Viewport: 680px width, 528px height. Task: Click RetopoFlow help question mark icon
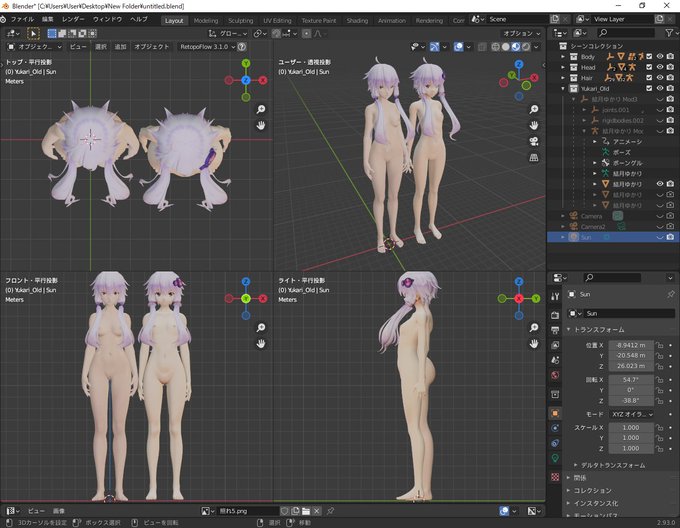click(x=242, y=46)
